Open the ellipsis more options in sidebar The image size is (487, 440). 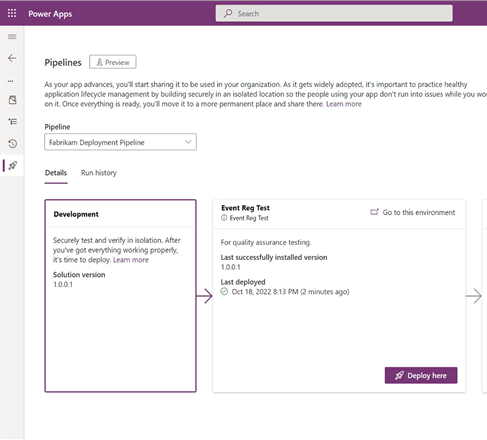coord(11,81)
